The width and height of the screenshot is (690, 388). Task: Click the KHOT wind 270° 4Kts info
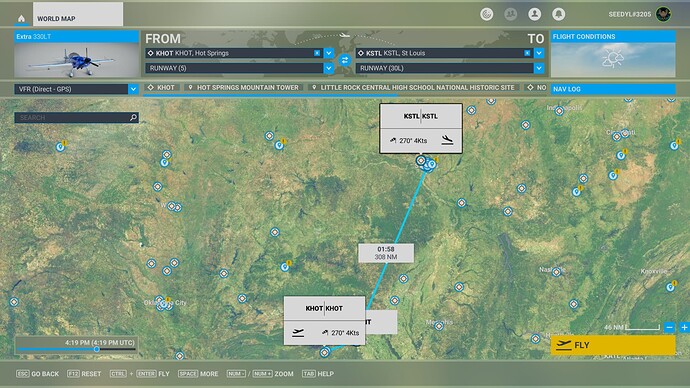pyautogui.click(x=341, y=333)
